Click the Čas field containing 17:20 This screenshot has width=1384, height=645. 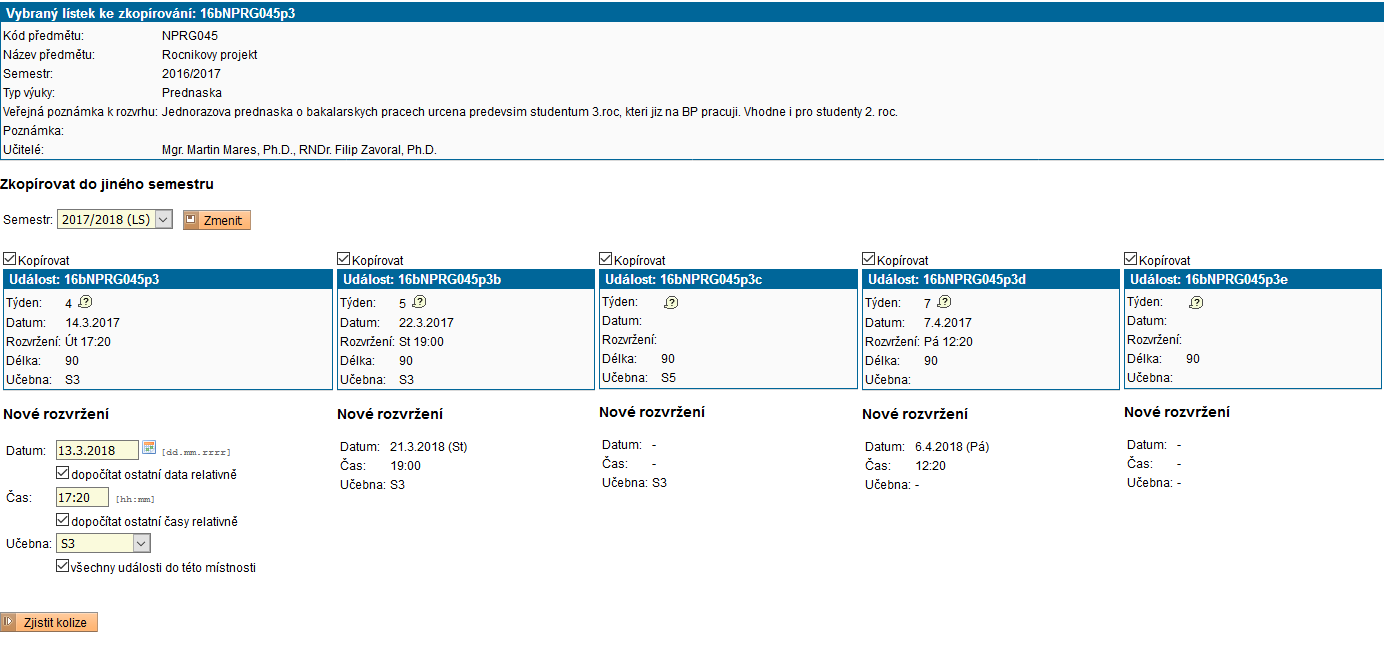point(82,497)
